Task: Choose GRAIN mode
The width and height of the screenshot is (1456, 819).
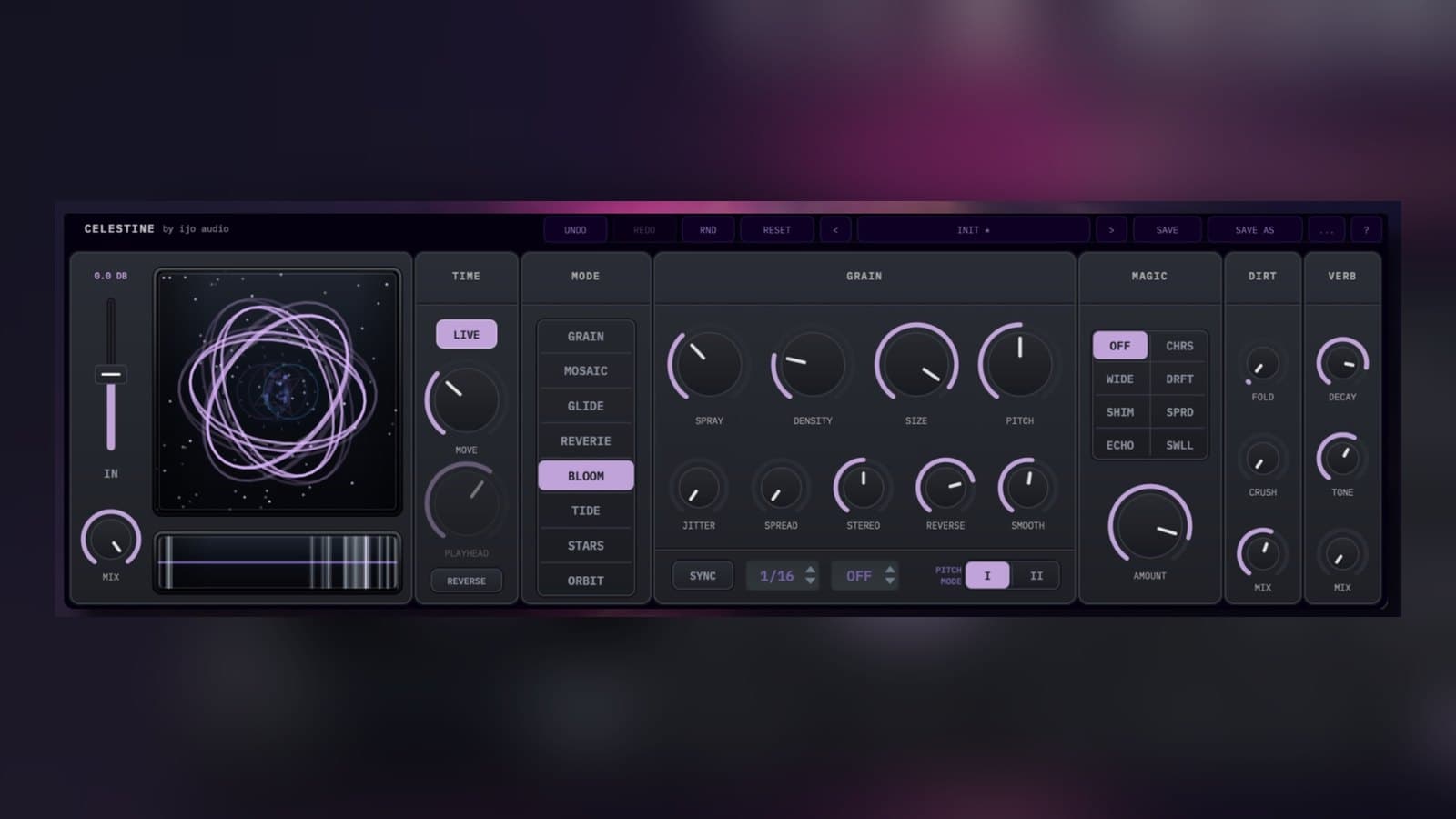Action: tap(585, 337)
